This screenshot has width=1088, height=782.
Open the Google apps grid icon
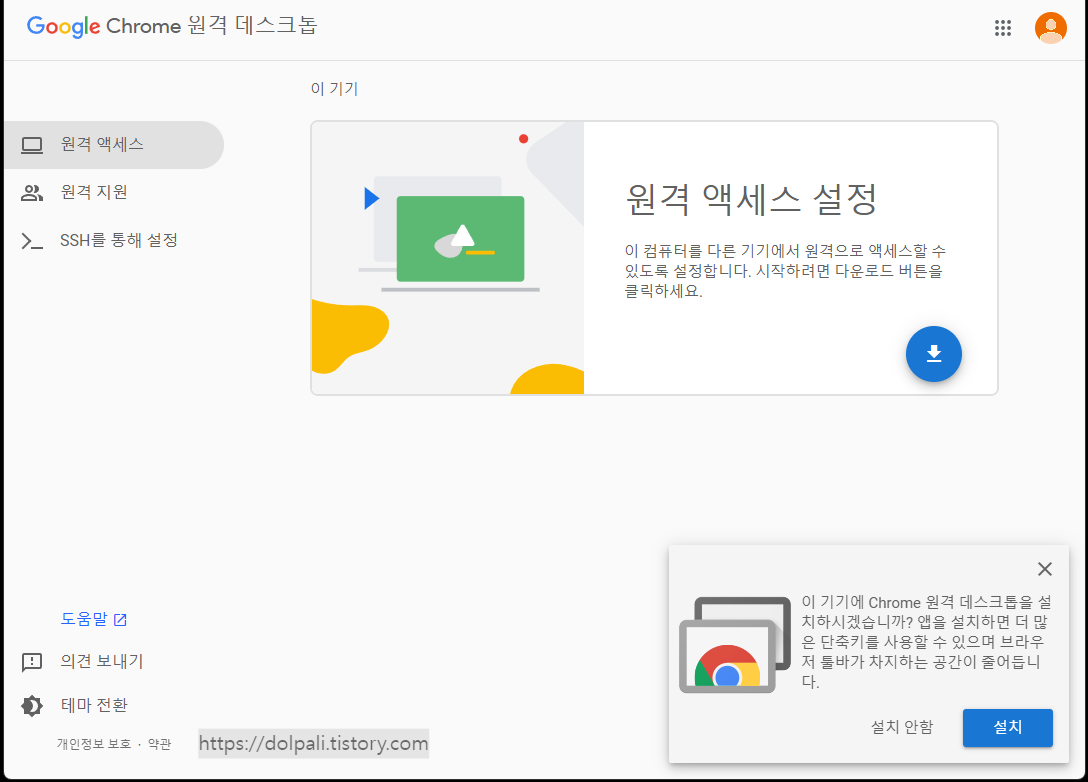(1003, 28)
